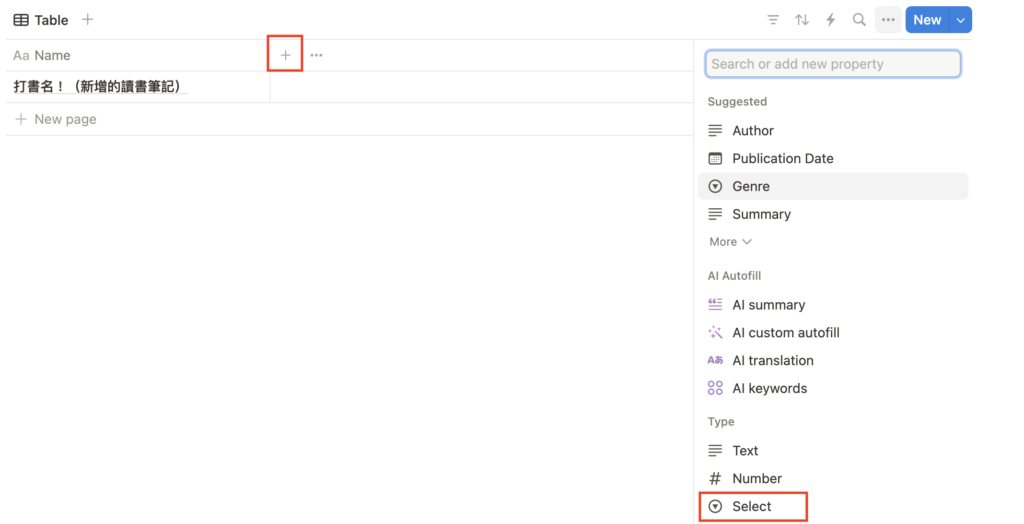Click plus icon to add column
The width and height of the screenshot is (1024, 524).
click(x=285, y=55)
